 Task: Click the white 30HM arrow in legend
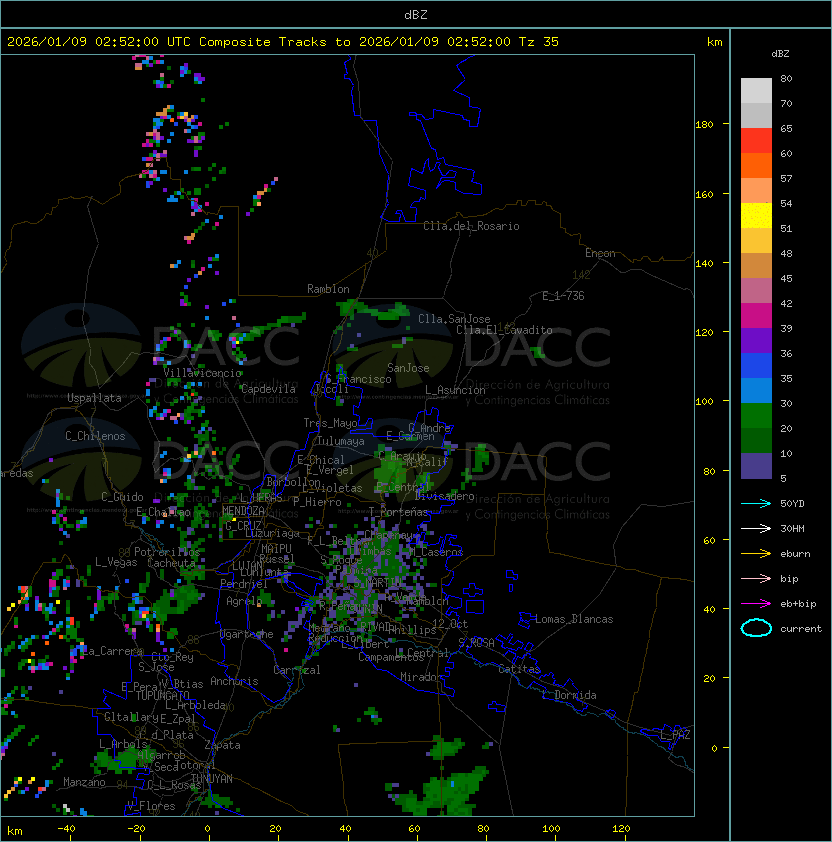(756, 528)
